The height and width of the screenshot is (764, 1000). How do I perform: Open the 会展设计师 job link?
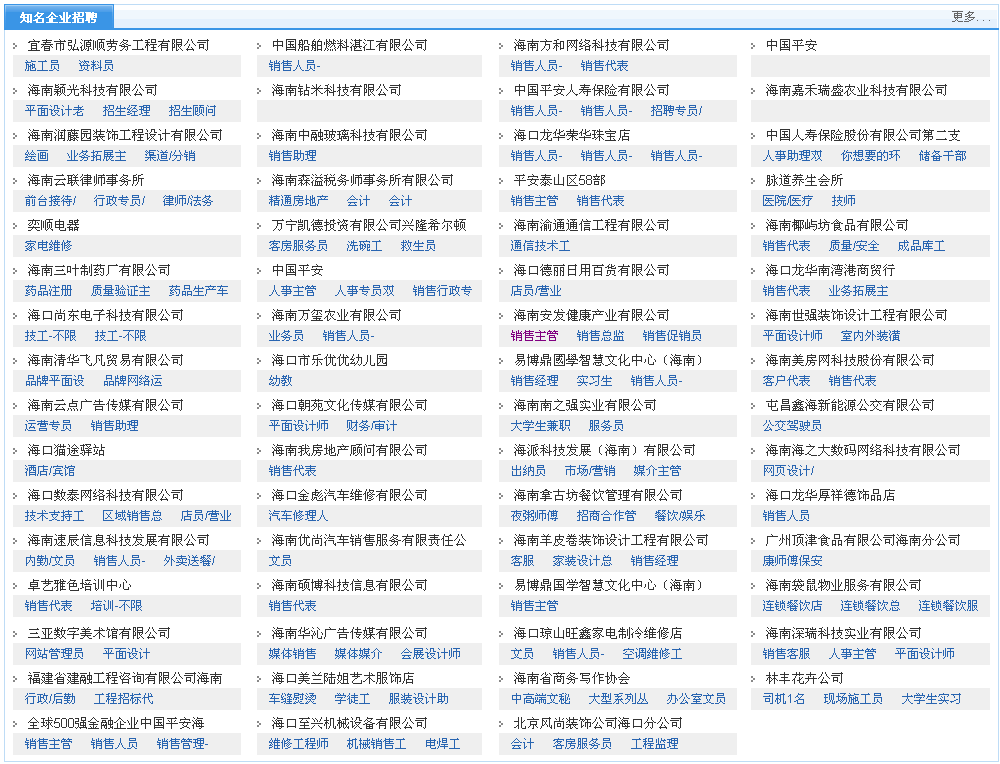click(430, 654)
